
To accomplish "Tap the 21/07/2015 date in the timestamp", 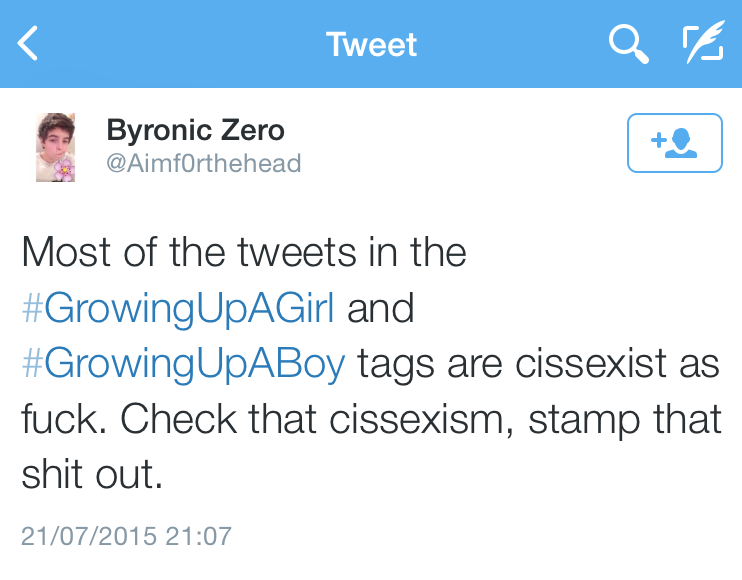I will click(x=88, y=535).
